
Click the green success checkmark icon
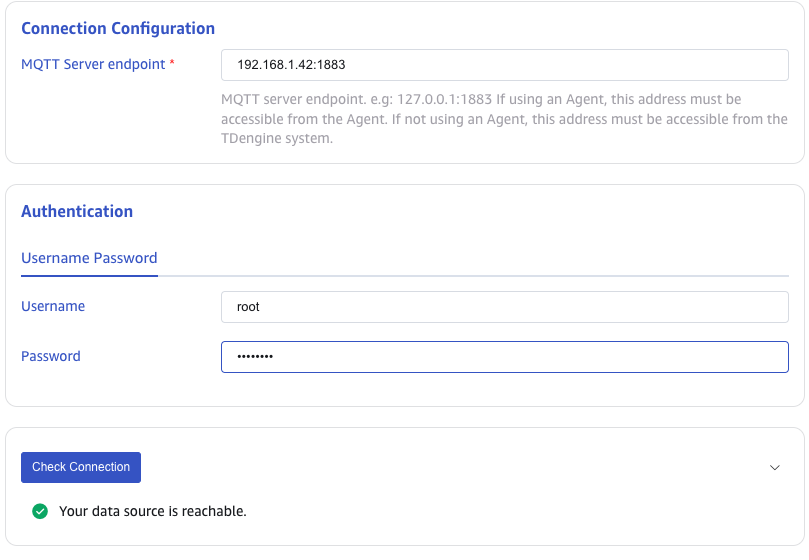40,511
